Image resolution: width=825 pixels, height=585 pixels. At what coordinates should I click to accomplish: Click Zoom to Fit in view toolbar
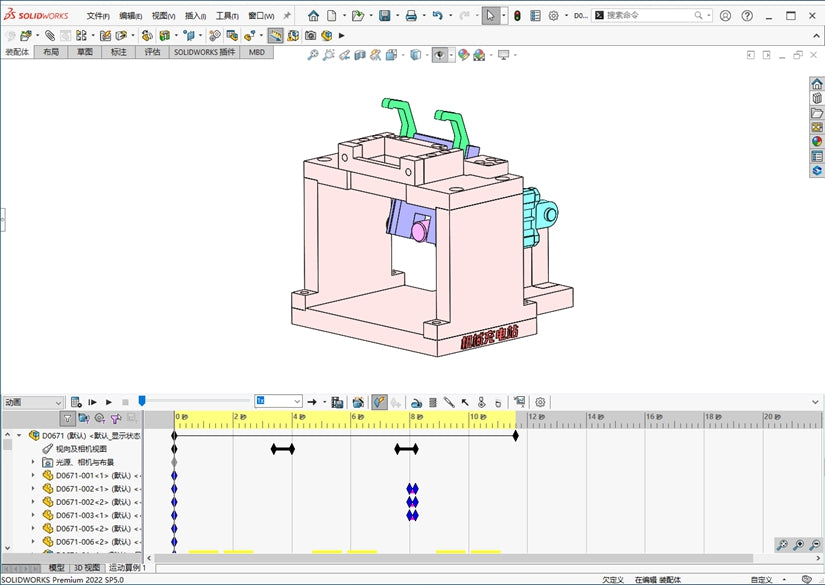coord(313,55)
